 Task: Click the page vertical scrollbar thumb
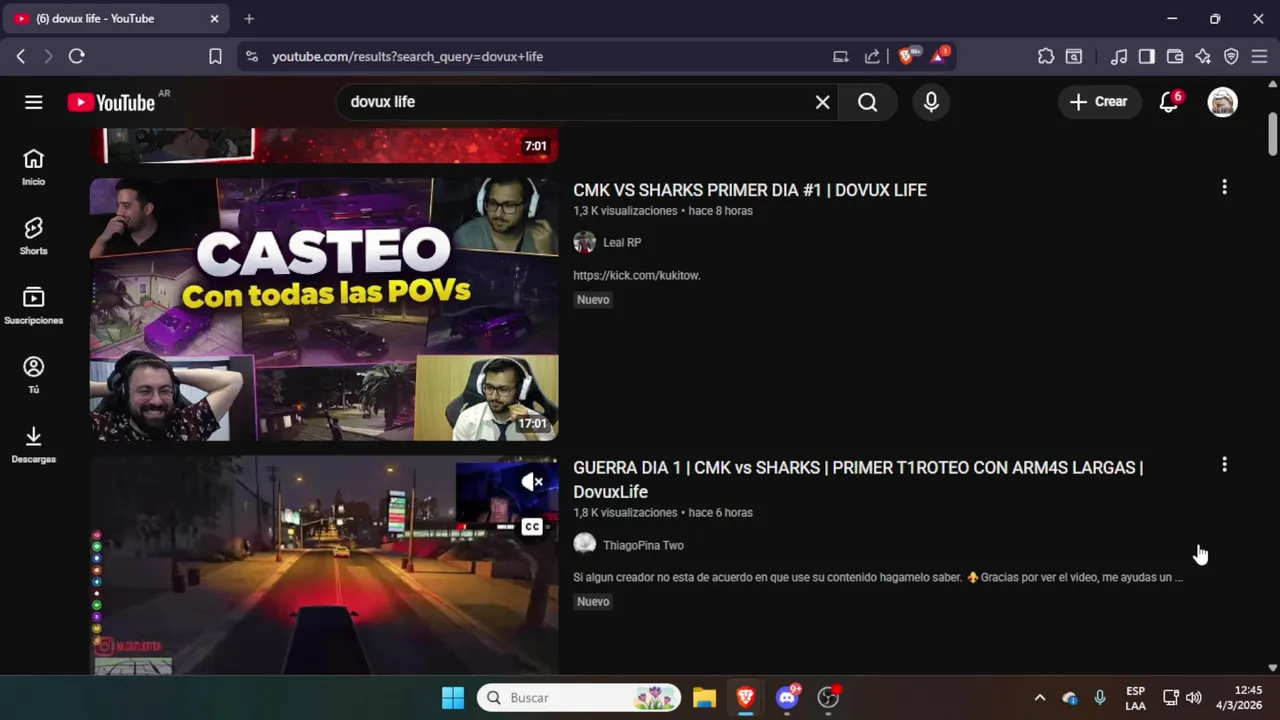(x=1272, y=134)
